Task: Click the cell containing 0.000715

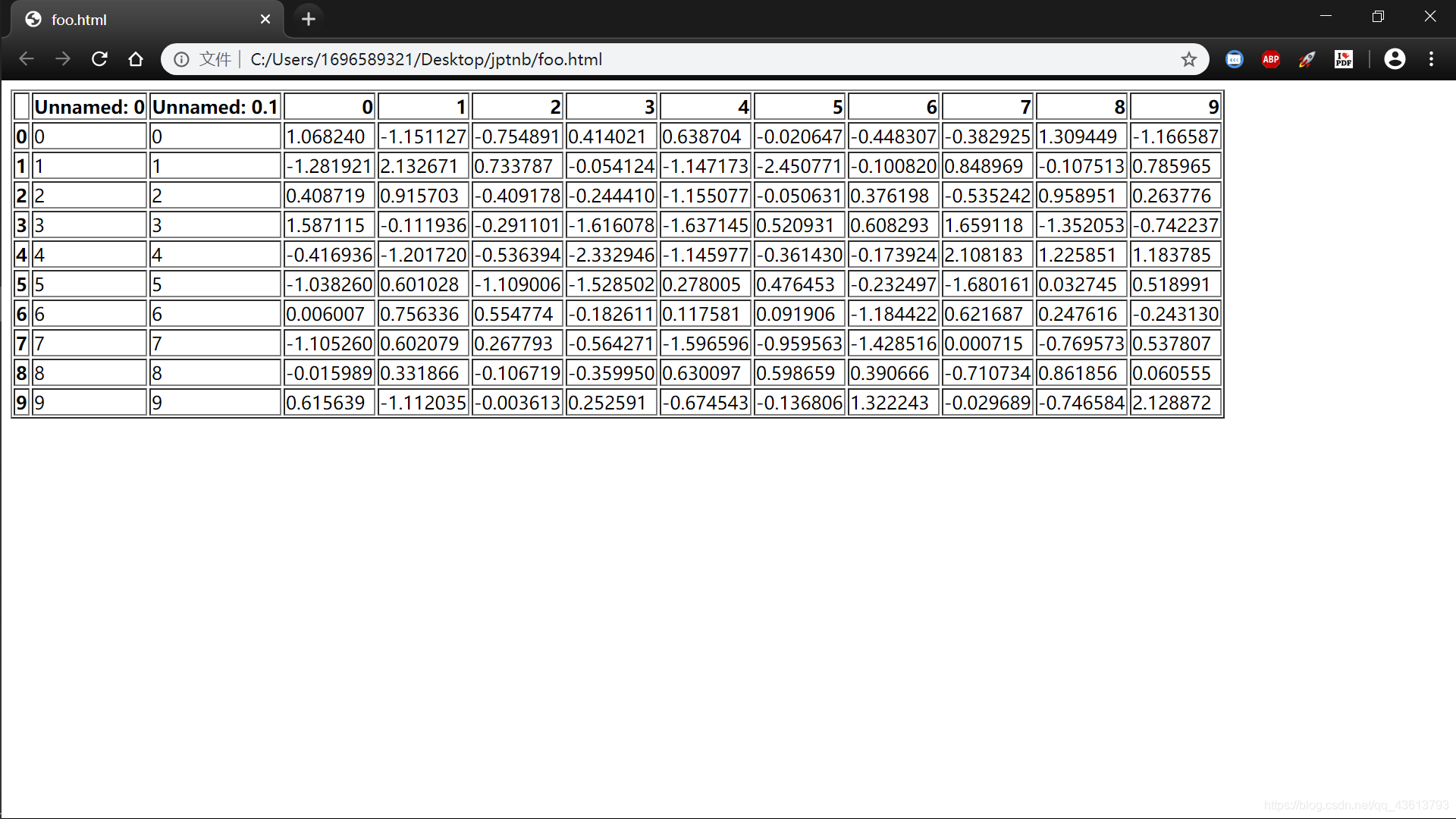Action: coord(987,344)
